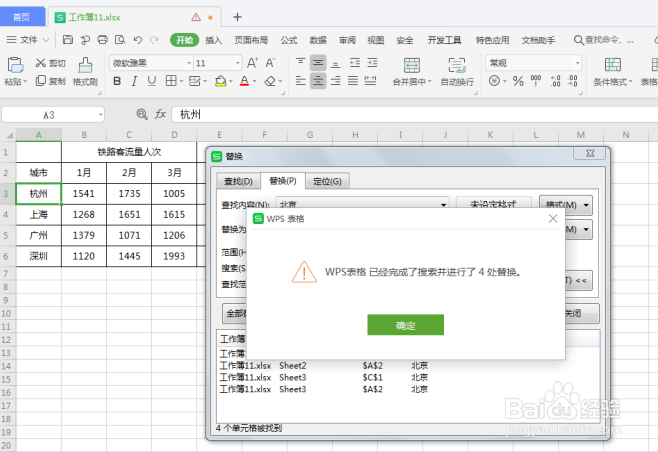
Task: Toggle vertical middle alignment
Action: coord(318,63)
